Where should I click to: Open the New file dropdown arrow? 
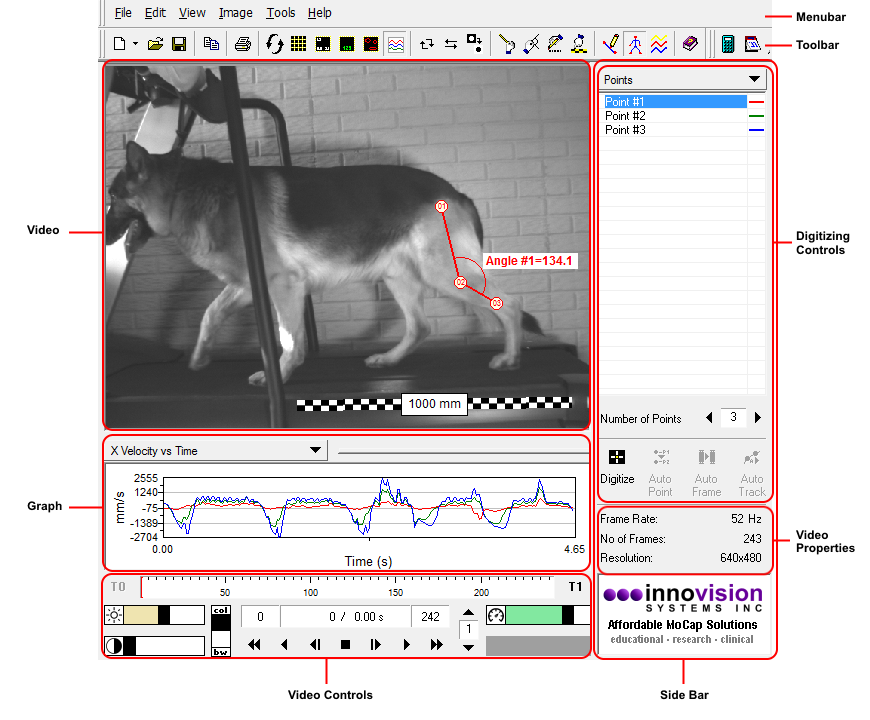click(135, 44)
